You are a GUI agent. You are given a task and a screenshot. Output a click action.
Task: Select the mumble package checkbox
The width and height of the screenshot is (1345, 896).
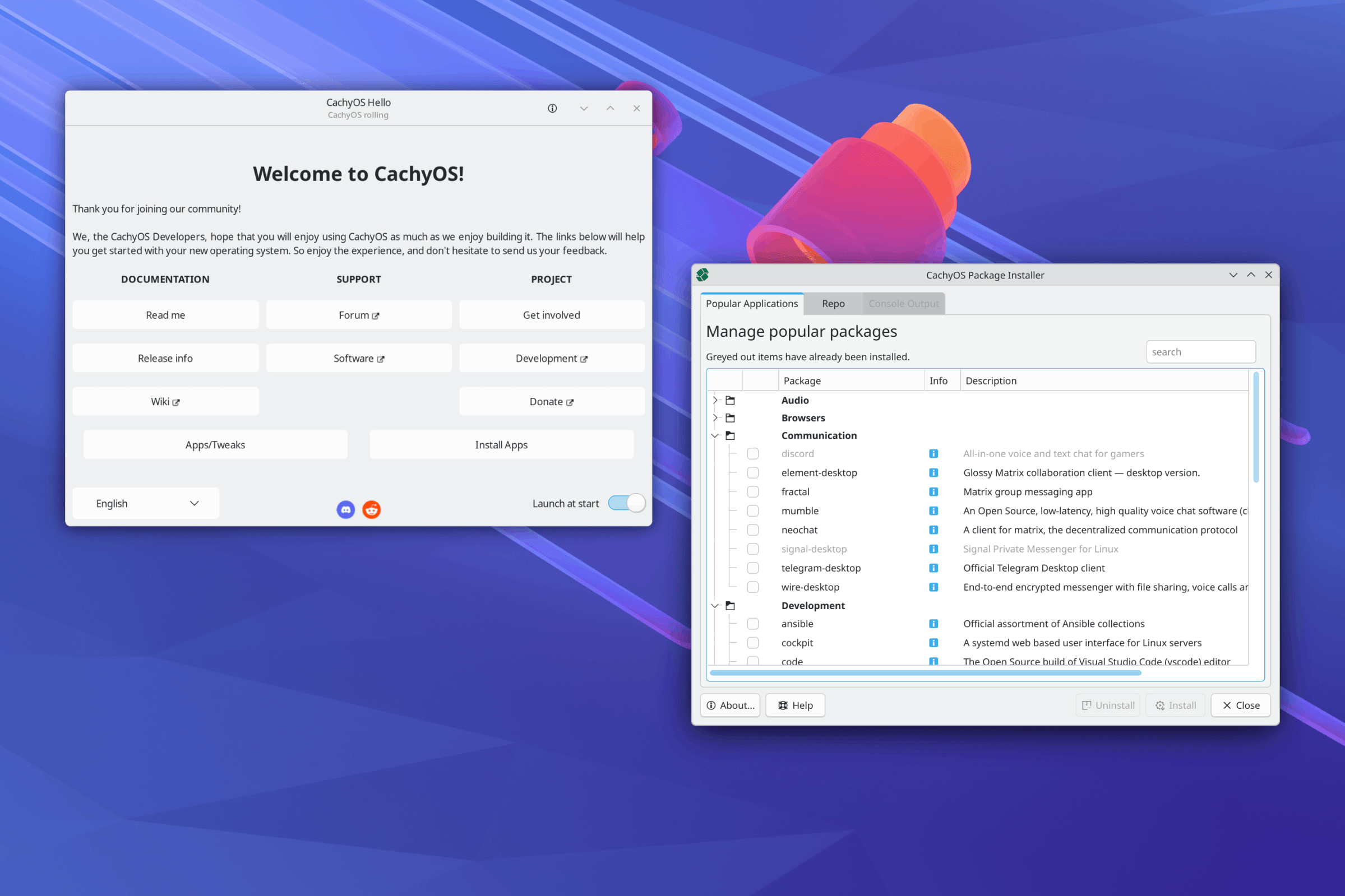[753, 510]
